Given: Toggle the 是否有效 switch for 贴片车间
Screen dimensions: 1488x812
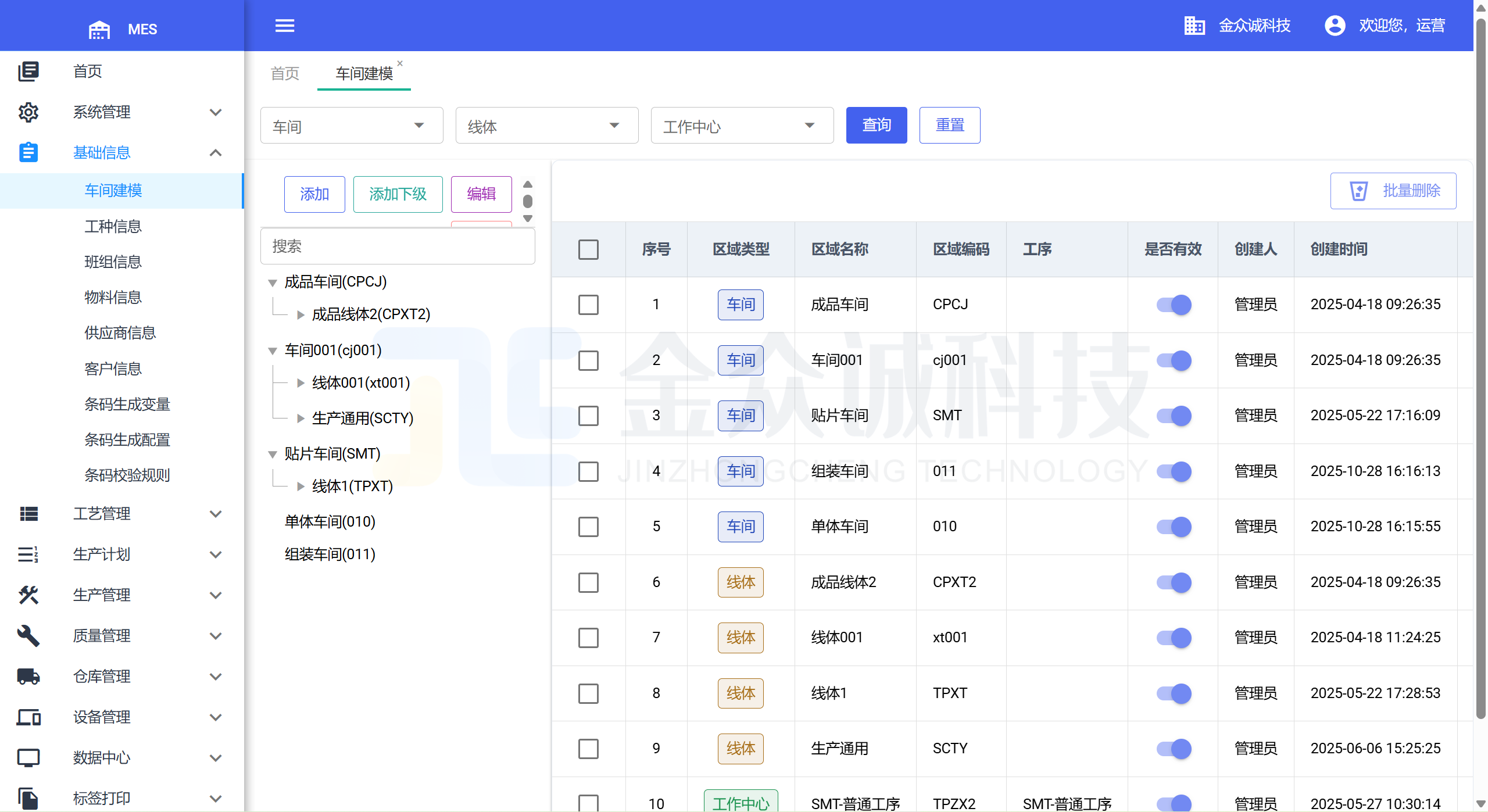Looking at the screenshot, I should coord(1174,416).
